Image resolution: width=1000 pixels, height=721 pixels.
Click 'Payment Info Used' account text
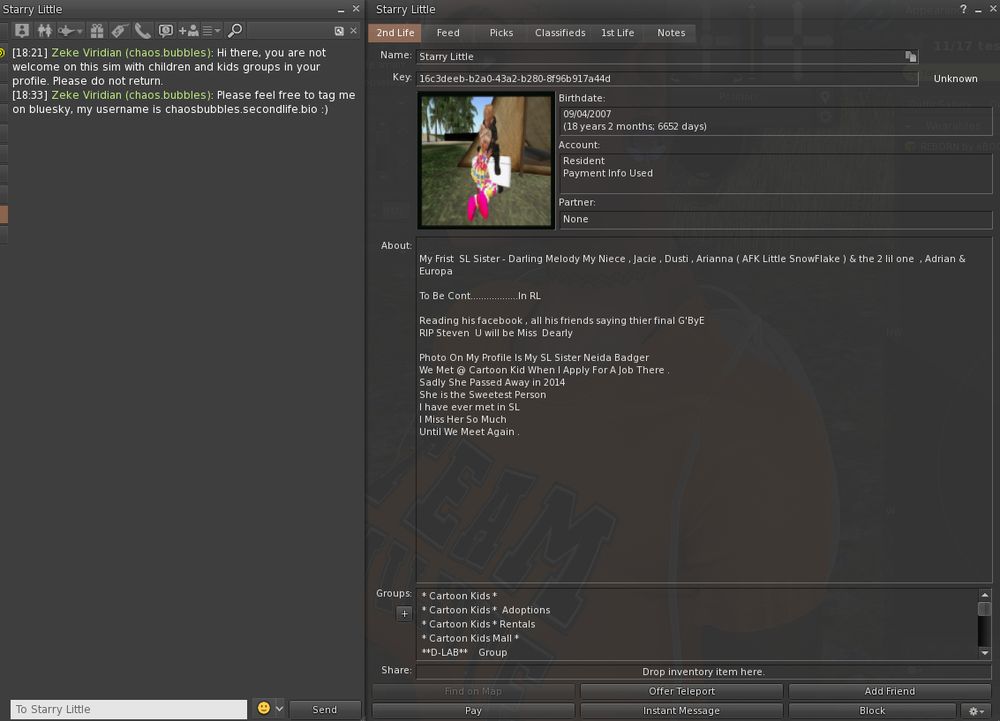[x=608, y=173]
